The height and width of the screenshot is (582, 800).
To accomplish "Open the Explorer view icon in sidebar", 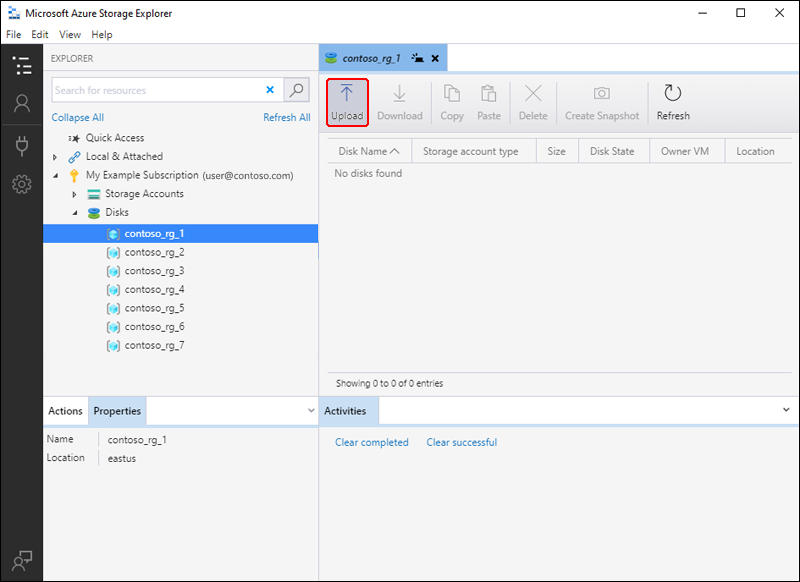I will (22, 66).
